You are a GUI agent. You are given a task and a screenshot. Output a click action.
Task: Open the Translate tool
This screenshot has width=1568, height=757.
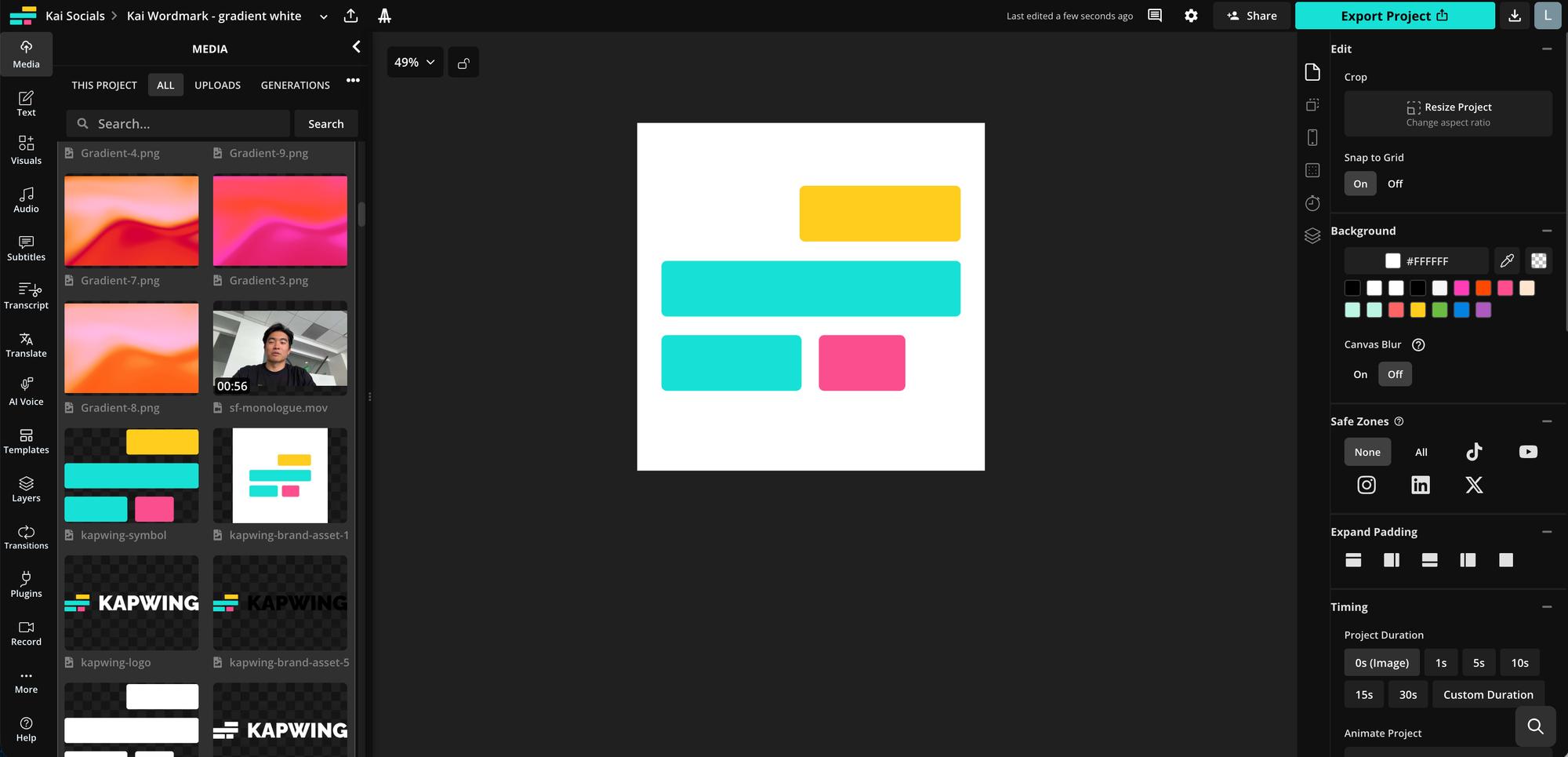(26, 344)
